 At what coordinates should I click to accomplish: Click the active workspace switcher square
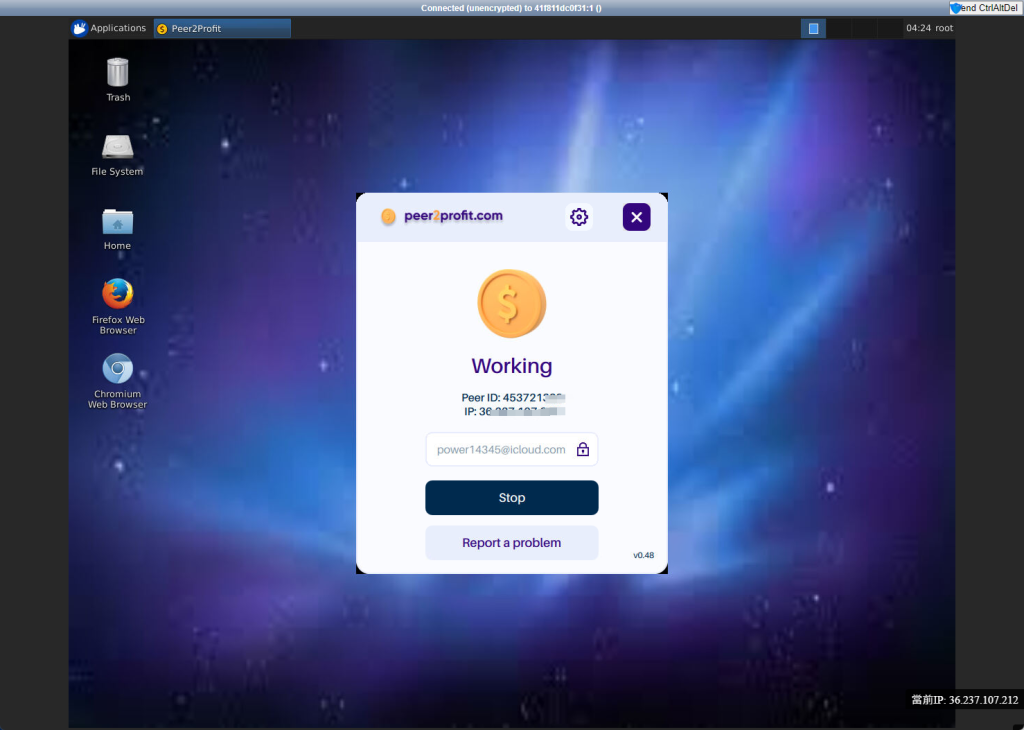click(x=813, y=28)
